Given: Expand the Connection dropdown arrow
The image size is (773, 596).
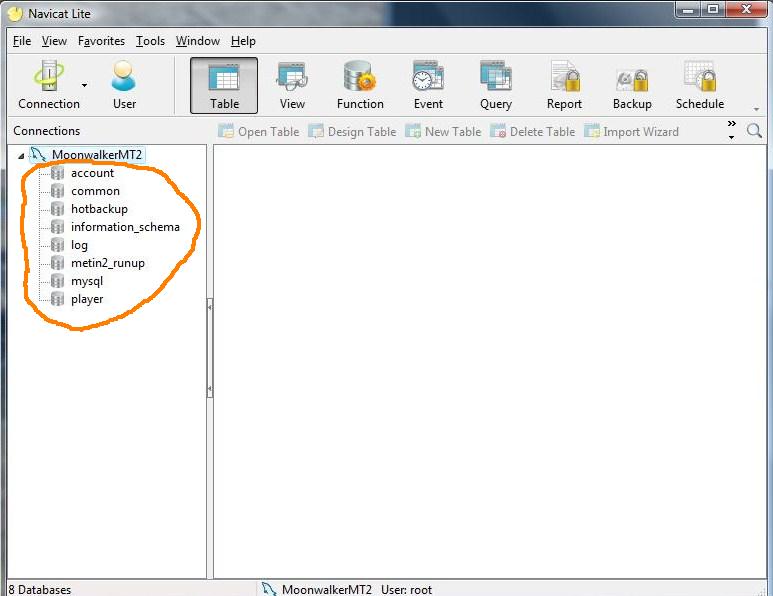Looking at the screenshot, I should tap(84, 85).
